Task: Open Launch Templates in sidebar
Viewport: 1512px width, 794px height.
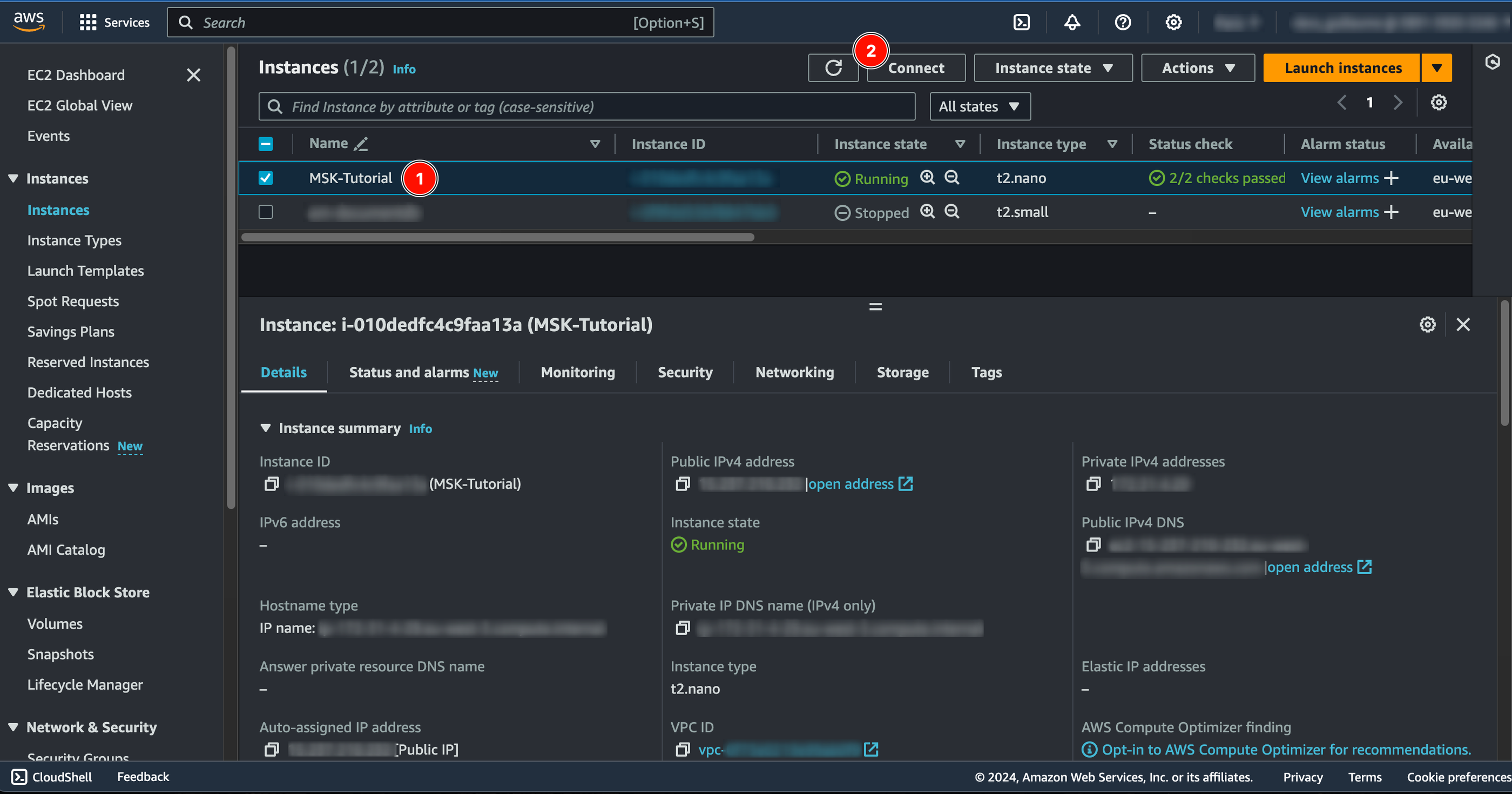Action: click(x=86, y=271)
